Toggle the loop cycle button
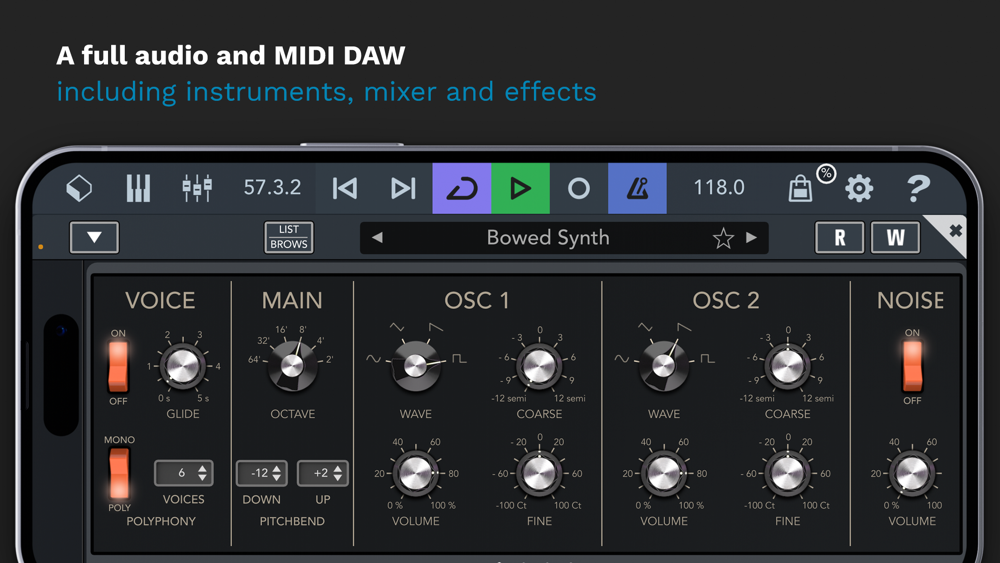The image size is (1000, 563). point(462,188)
